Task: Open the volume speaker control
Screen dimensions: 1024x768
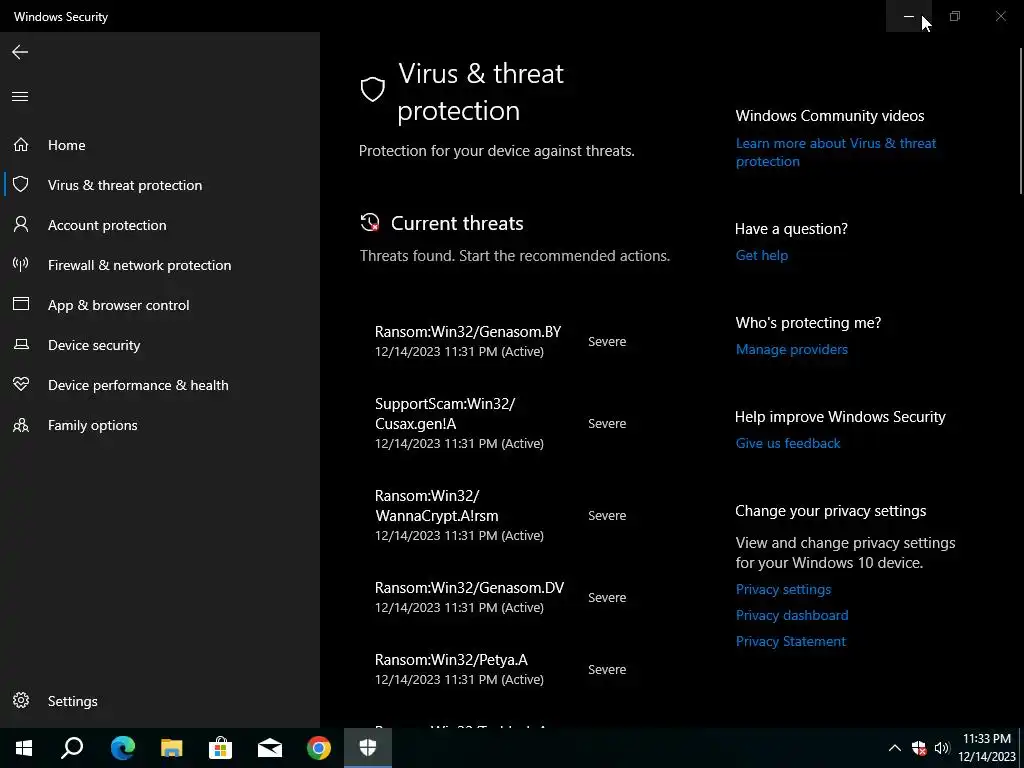Action: point(942,748)
